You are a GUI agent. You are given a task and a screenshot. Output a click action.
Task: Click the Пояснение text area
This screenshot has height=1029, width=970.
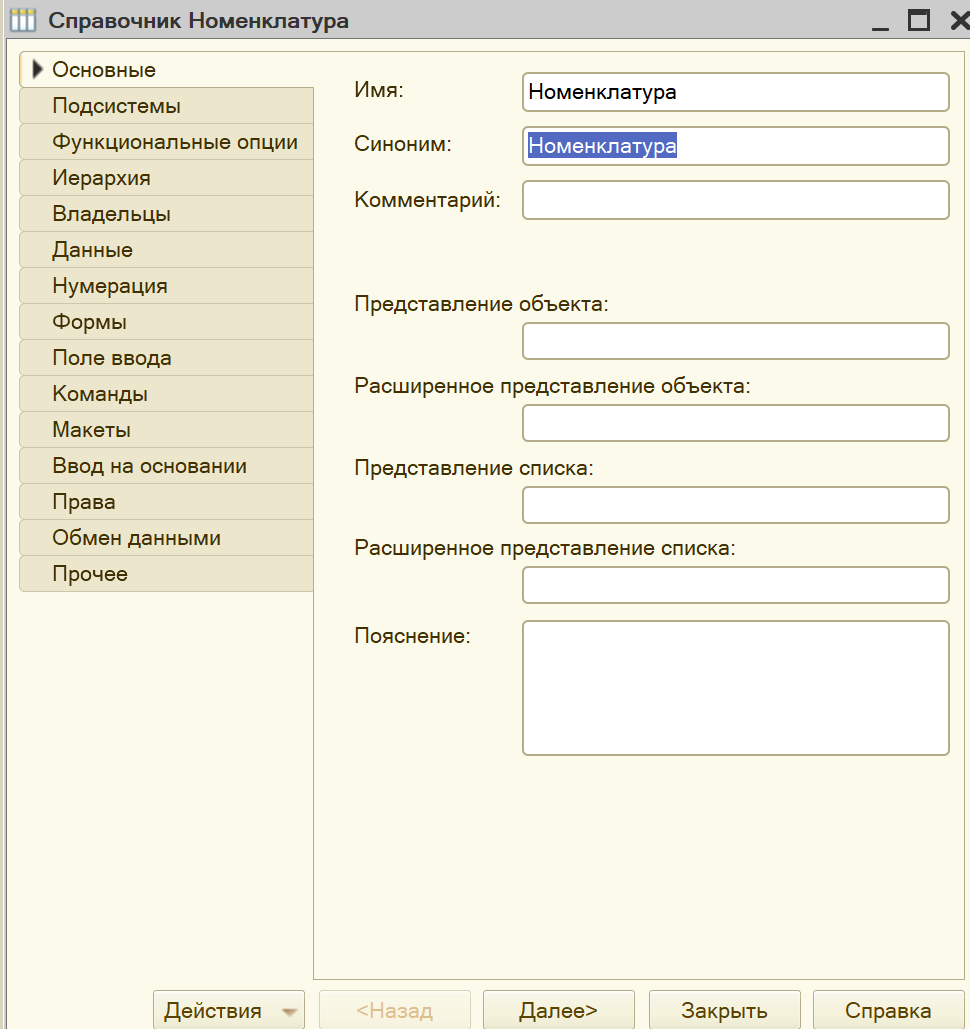[736, 688]
